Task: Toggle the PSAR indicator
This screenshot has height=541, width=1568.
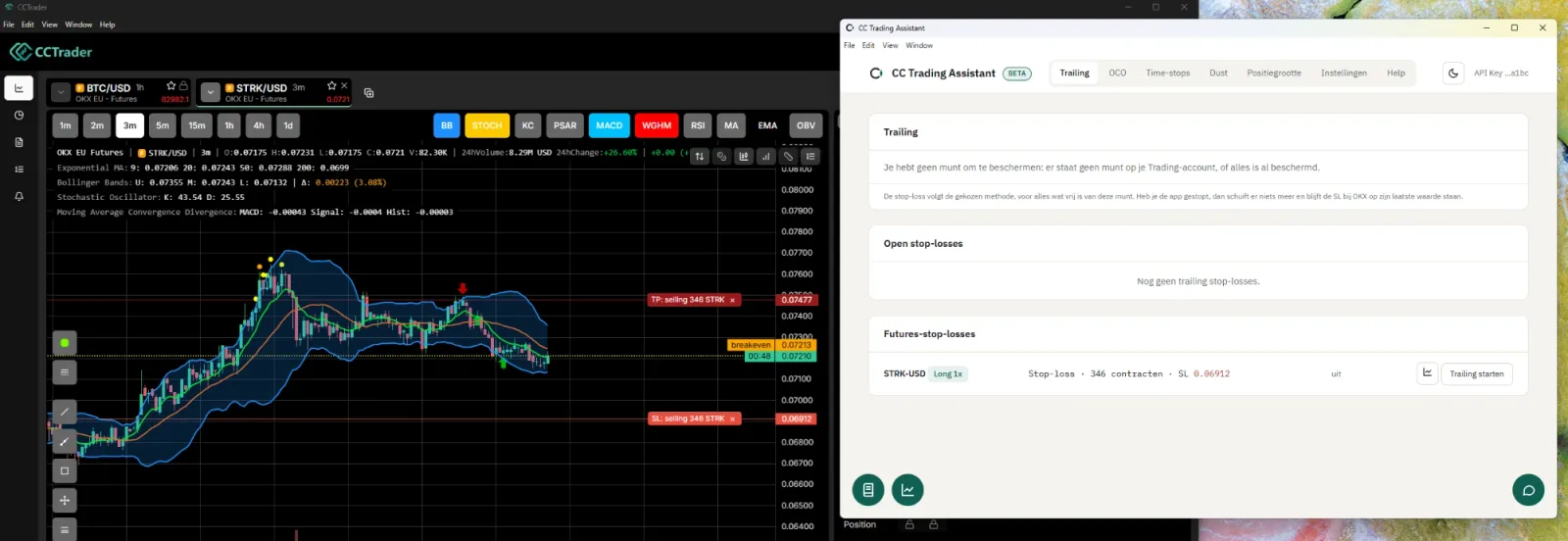Action: point(565,125)
